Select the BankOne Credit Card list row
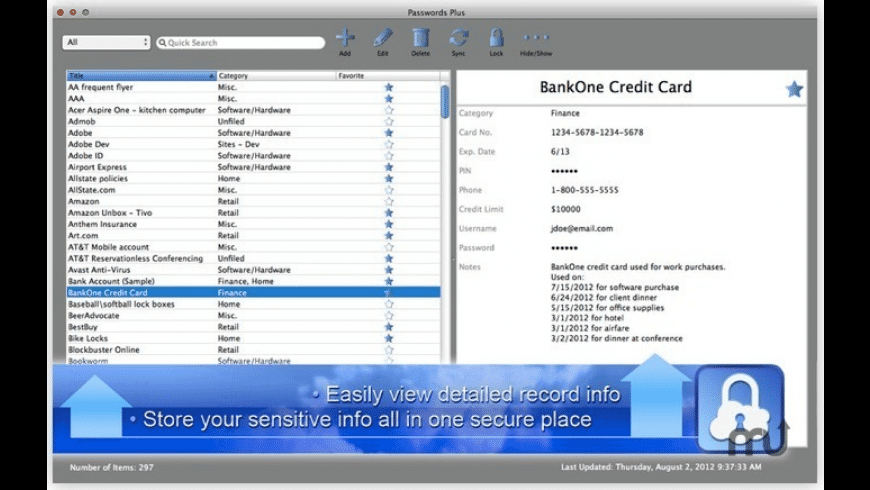Screen dimensions: 870x490 (x=254, y=292)
